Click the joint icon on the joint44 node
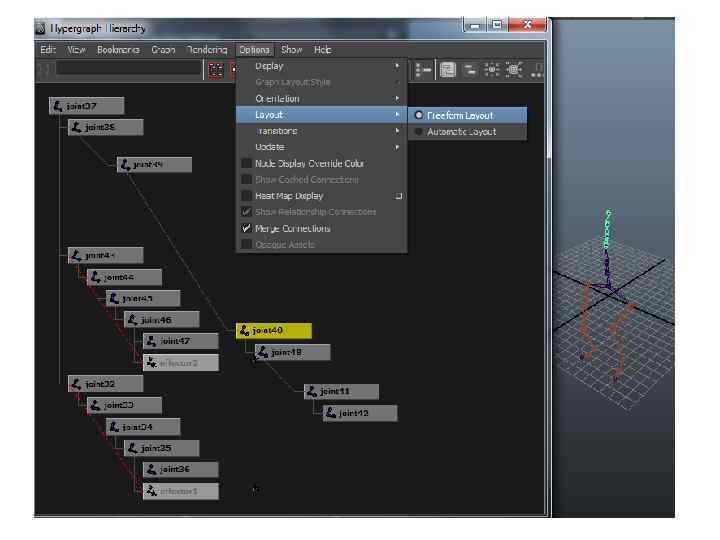 pos(95,277)
